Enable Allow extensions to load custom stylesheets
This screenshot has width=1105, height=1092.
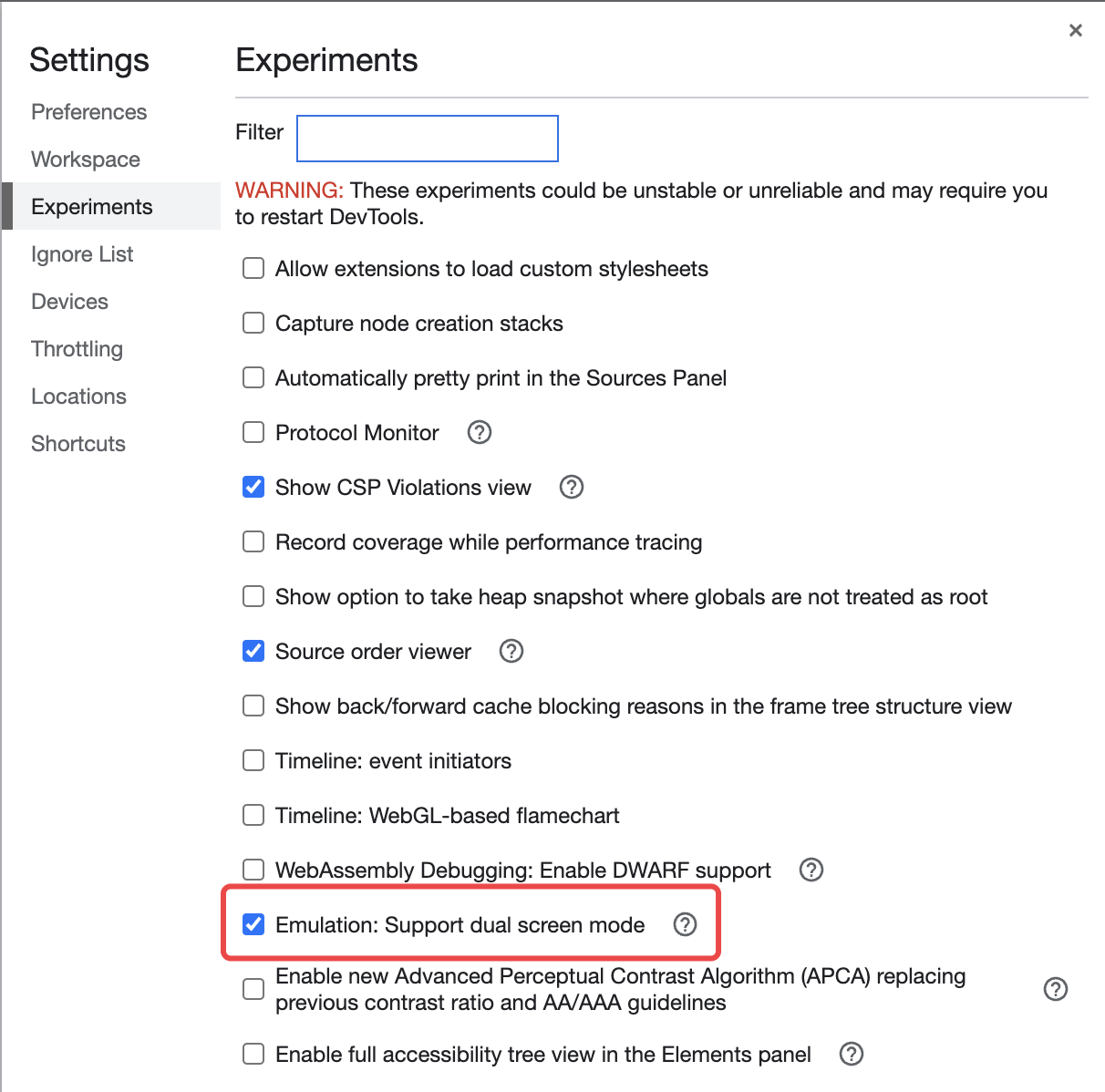click(x=253, y=268)
